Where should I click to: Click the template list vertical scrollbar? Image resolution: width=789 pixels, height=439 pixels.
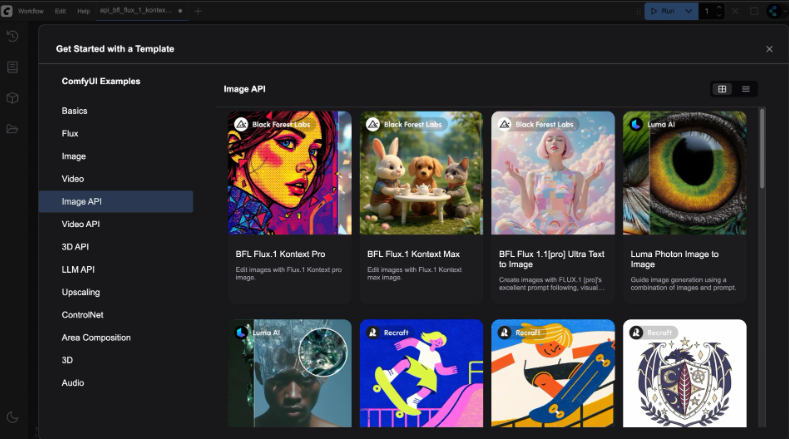[x=762, y=149]
